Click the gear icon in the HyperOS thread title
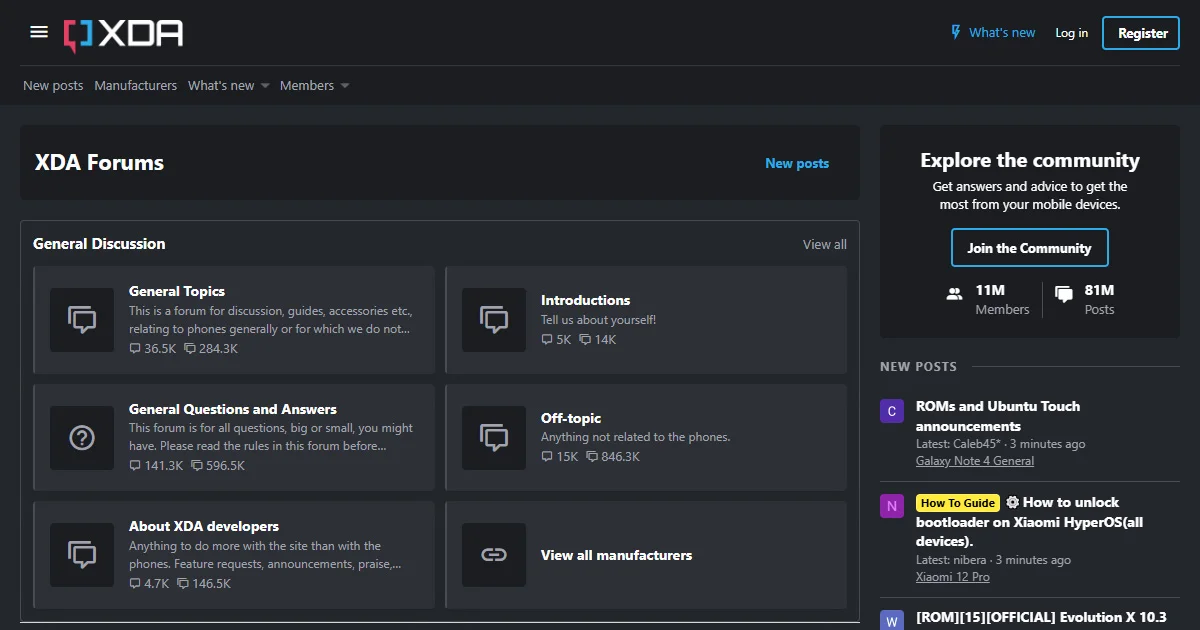The height and width of the screenshot is (630, 1200). 1012,502
